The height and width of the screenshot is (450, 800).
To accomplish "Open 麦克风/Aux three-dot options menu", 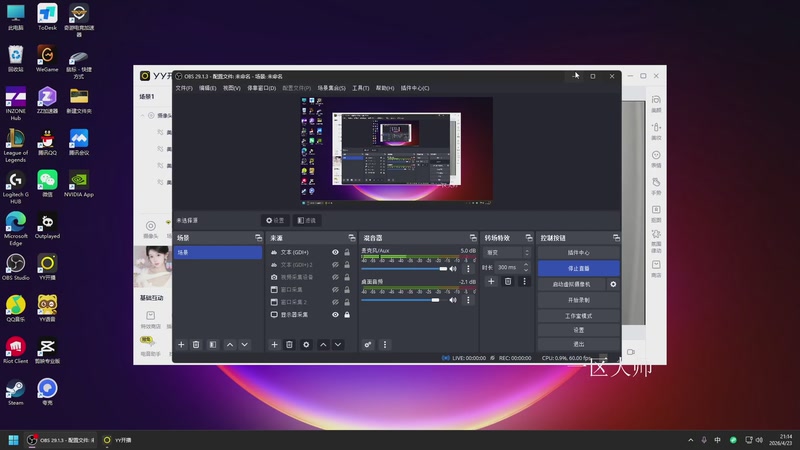I will click(x=468, y=269).
